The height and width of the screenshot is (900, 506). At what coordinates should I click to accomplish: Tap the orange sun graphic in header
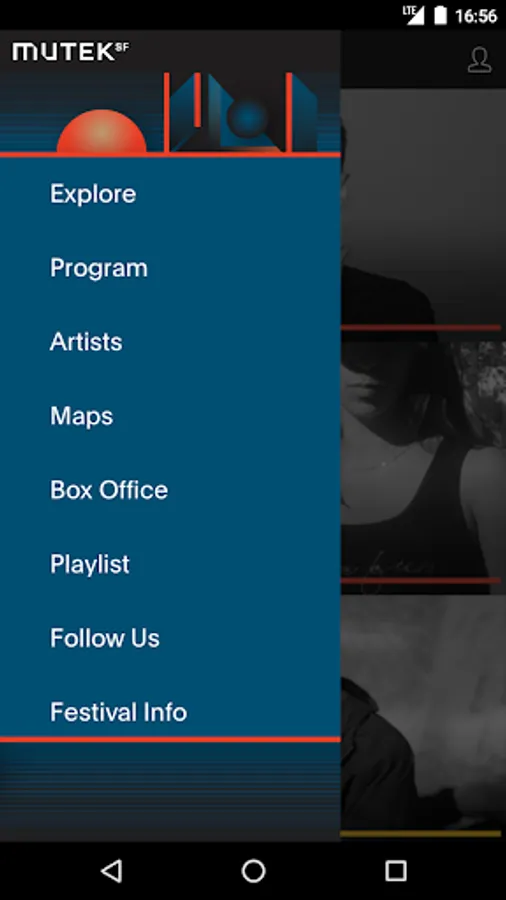pyautogui.click(x=102, y=131)
